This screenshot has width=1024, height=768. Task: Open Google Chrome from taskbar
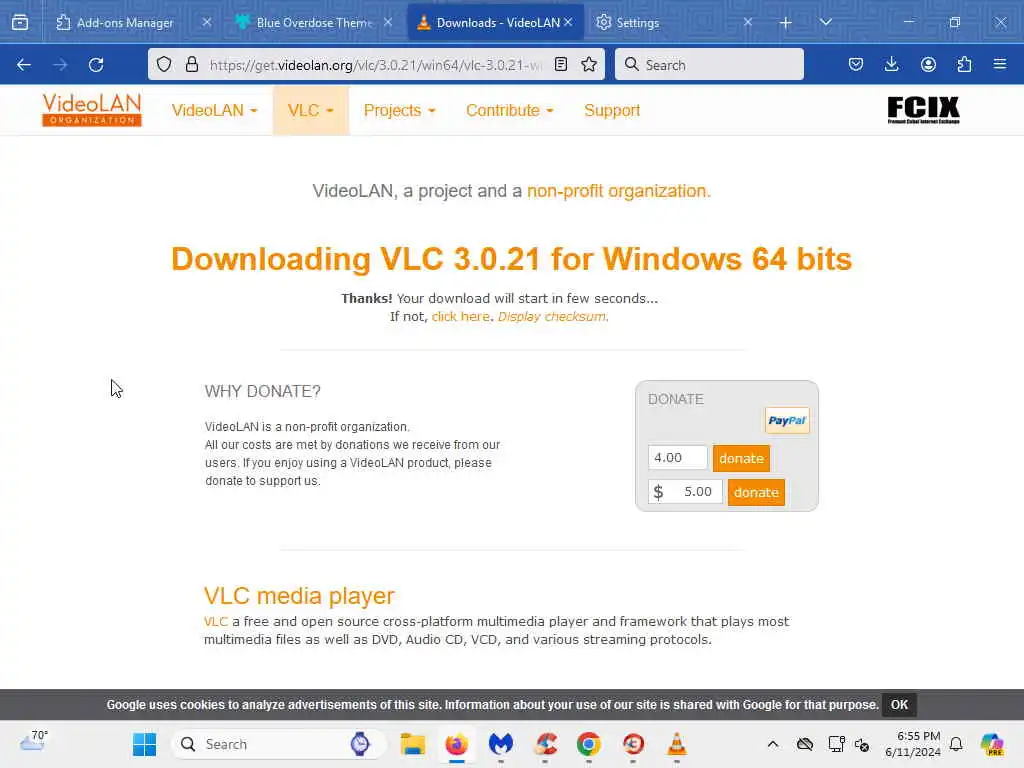[588, 744]
